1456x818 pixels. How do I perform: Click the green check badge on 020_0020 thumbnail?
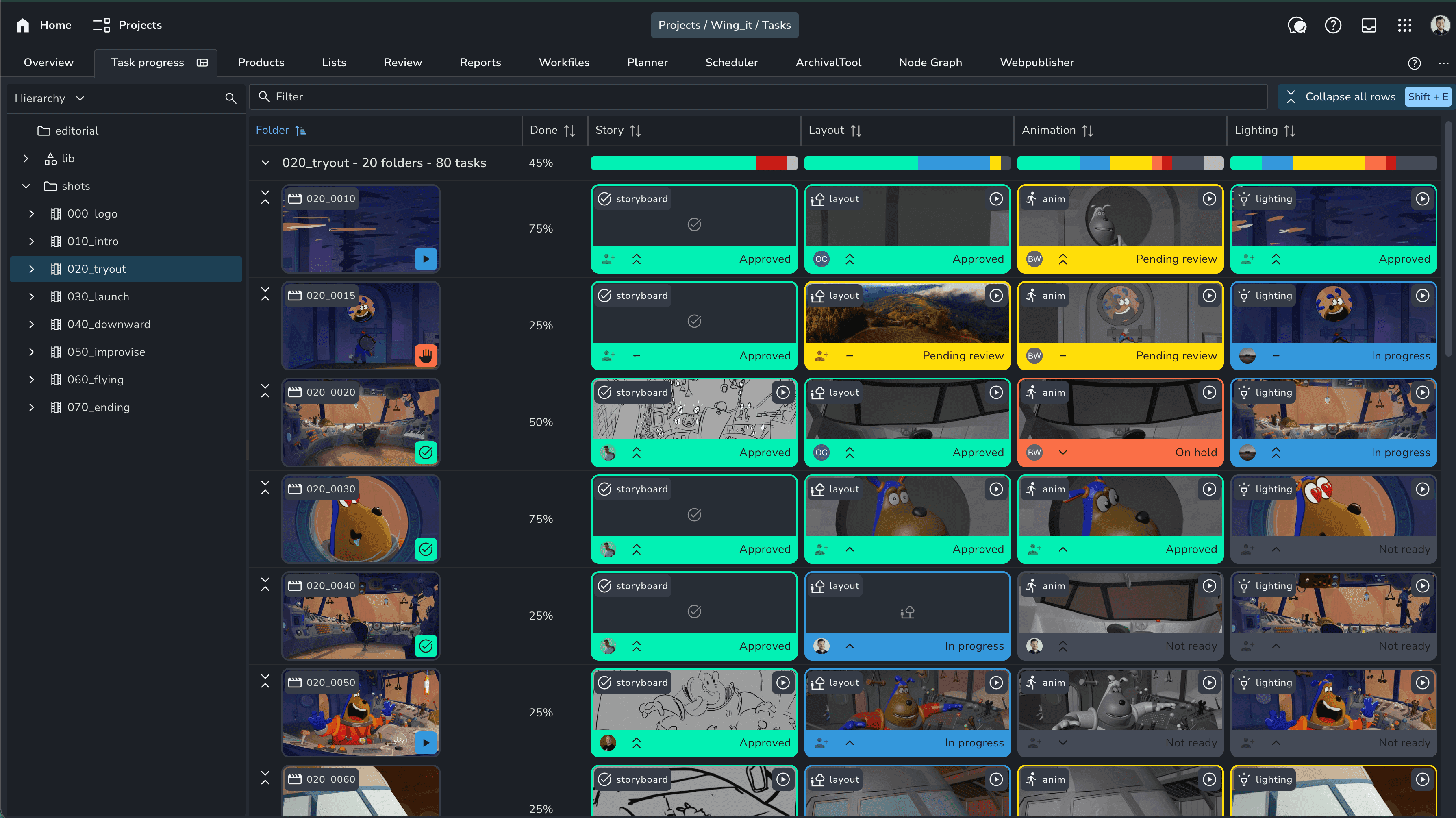tap(426, 452)
